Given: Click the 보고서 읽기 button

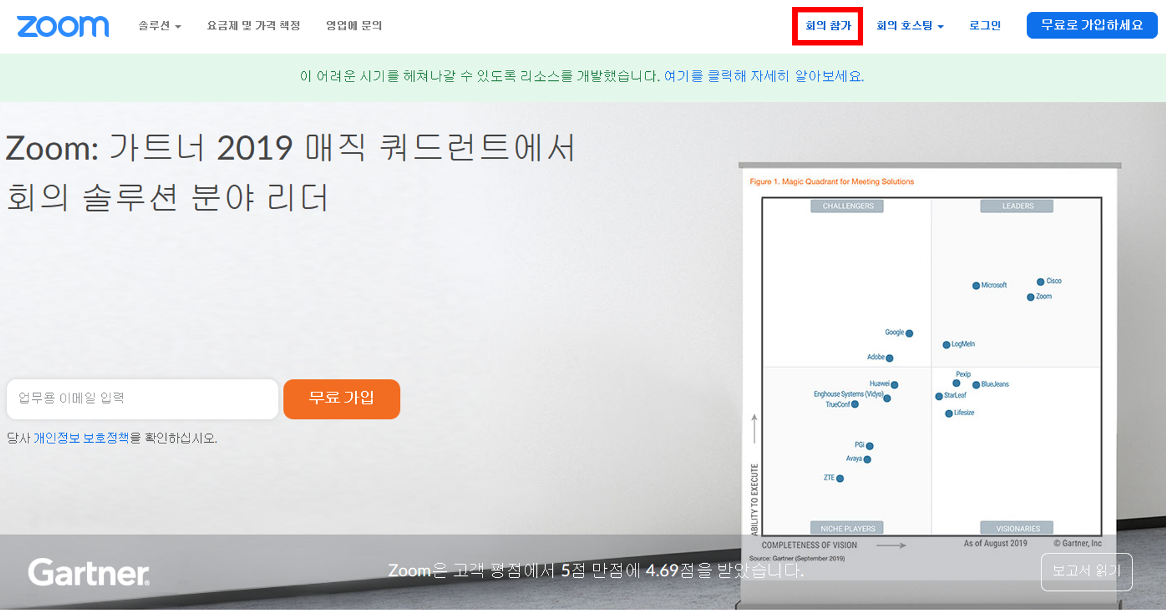Looking at the screenshot, I should pos(1086,572).
